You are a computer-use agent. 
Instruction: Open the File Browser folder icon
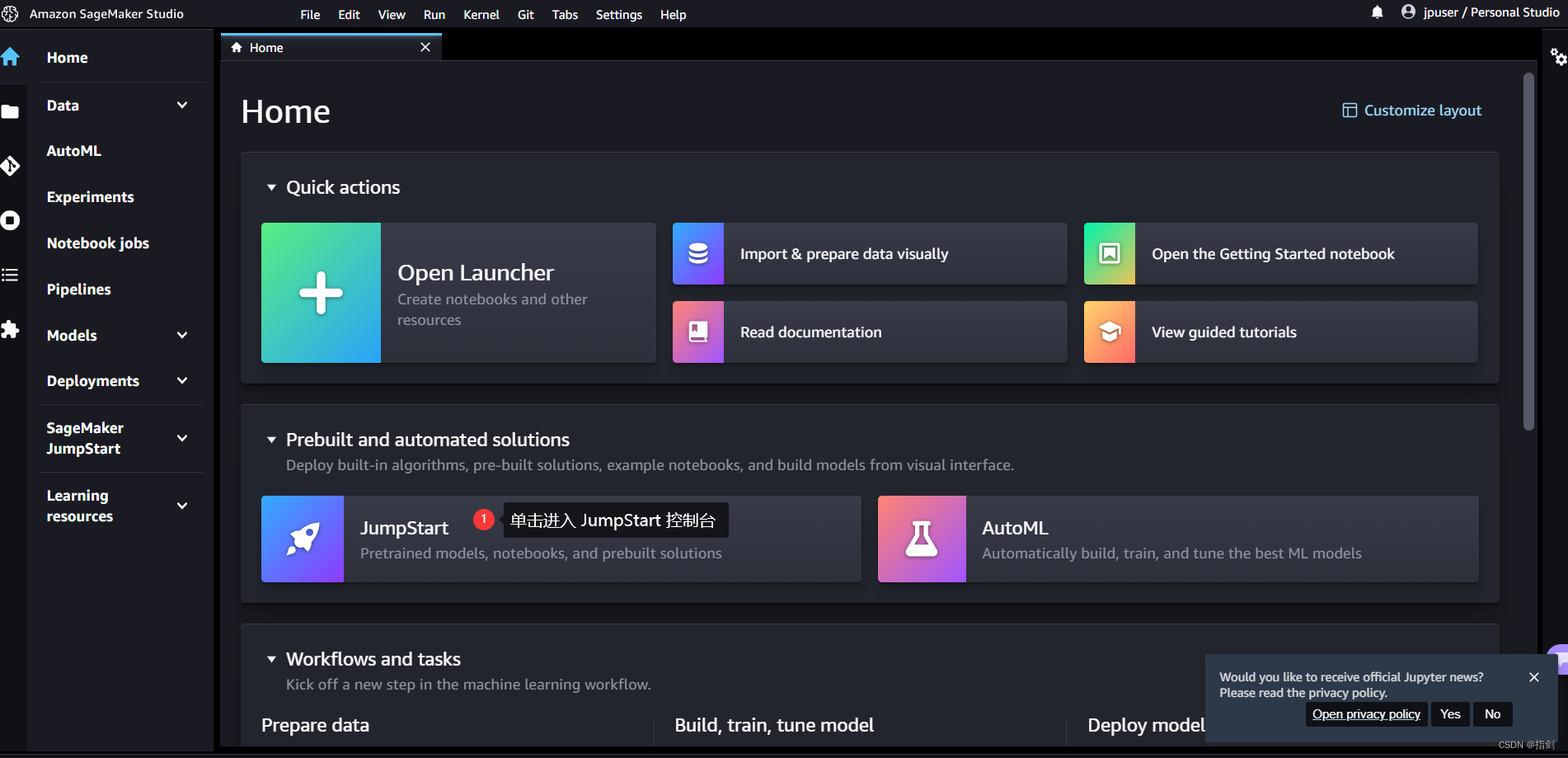point(10,111)
